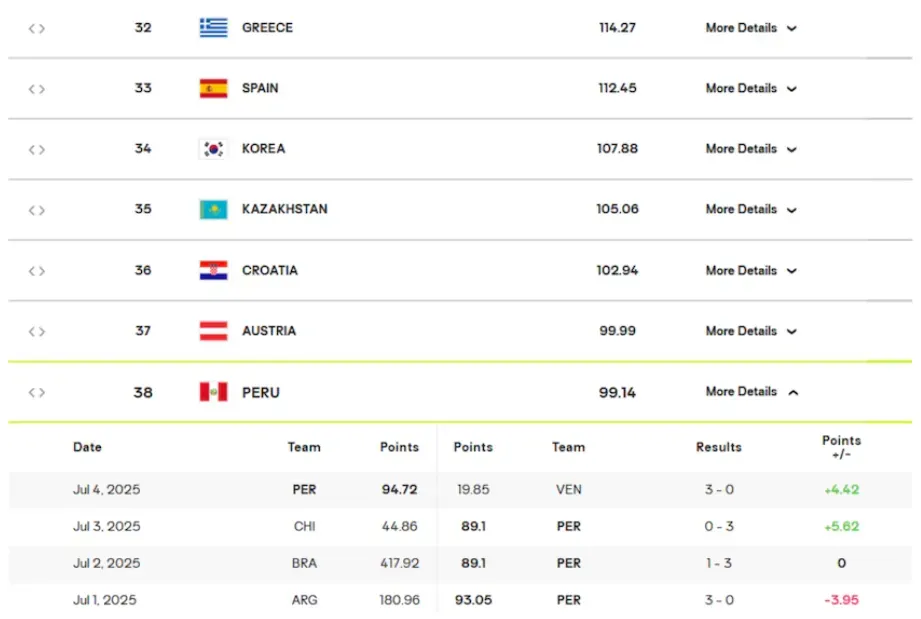Open More Details for Kazakhstan

[x=750, y=210]
